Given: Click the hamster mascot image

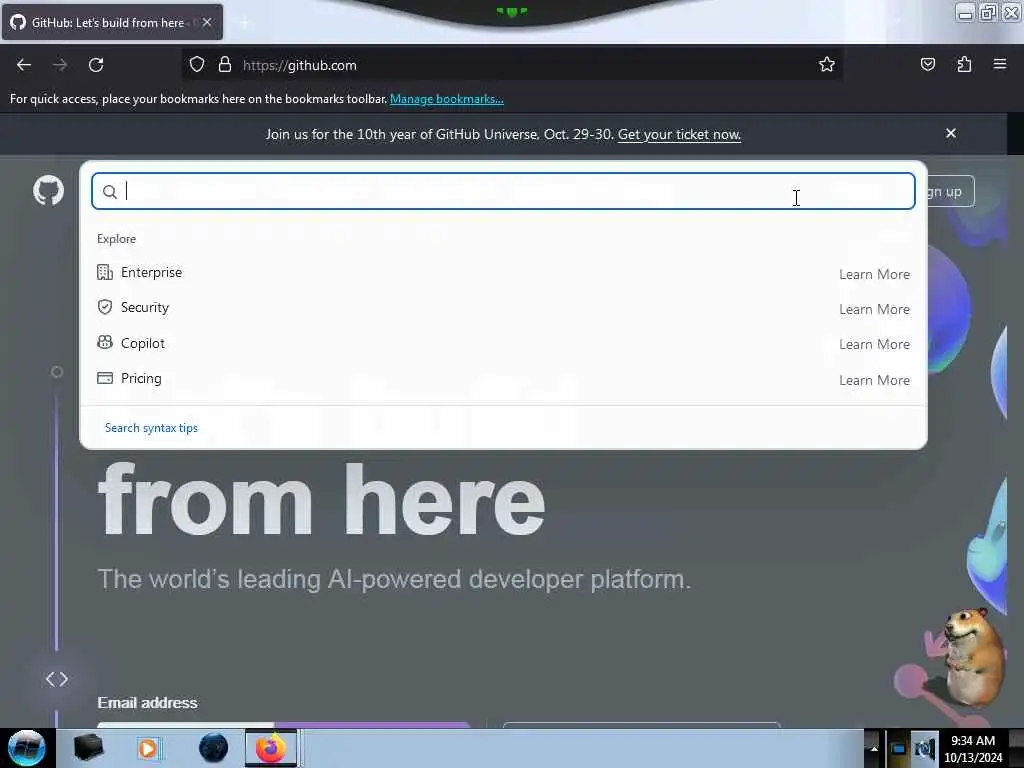Looking at the screenshot, I should [x=974, y=655].
